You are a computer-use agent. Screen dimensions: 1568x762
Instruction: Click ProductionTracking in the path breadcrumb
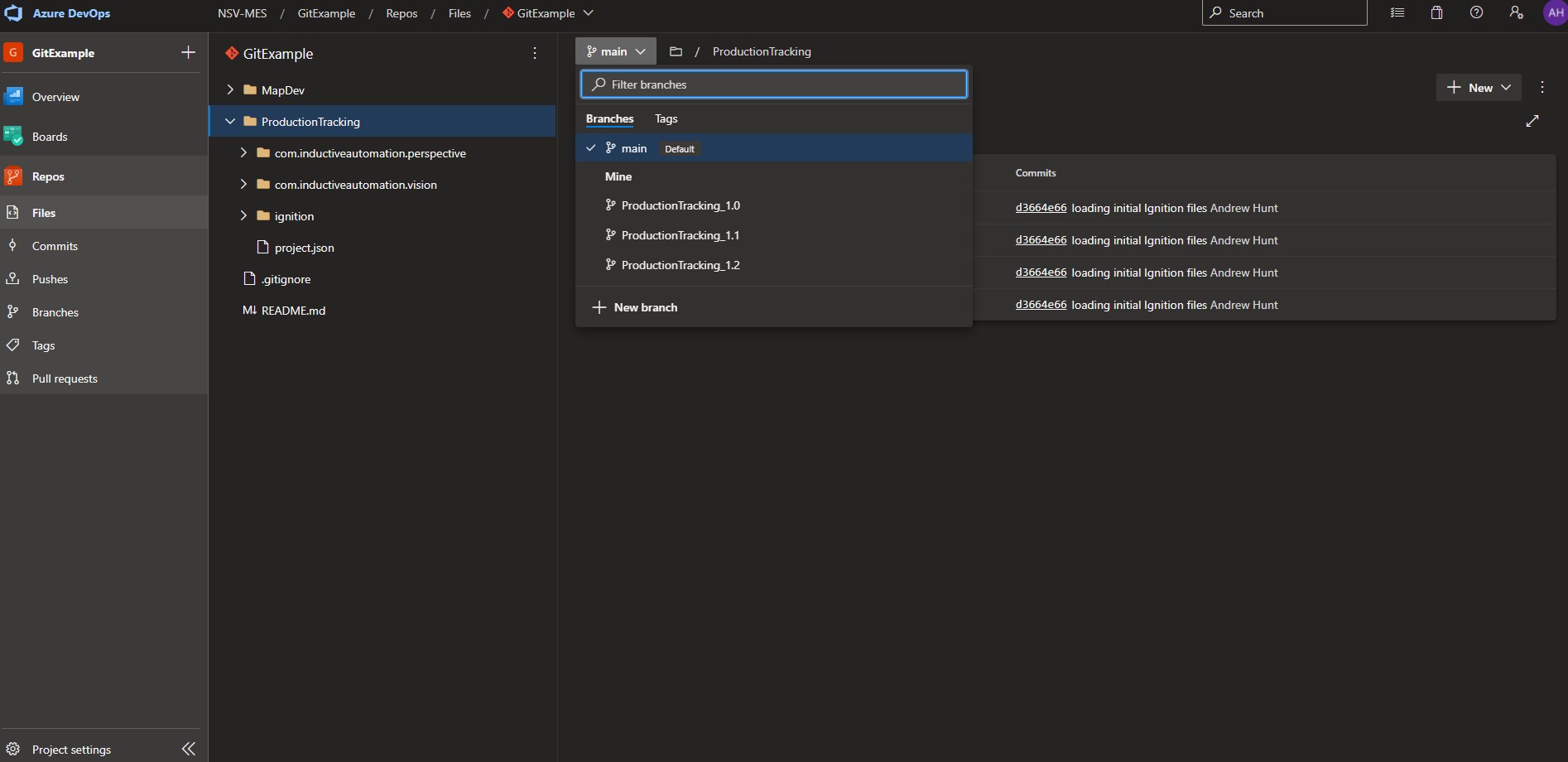pyautogui.click(x=762, y=51)
